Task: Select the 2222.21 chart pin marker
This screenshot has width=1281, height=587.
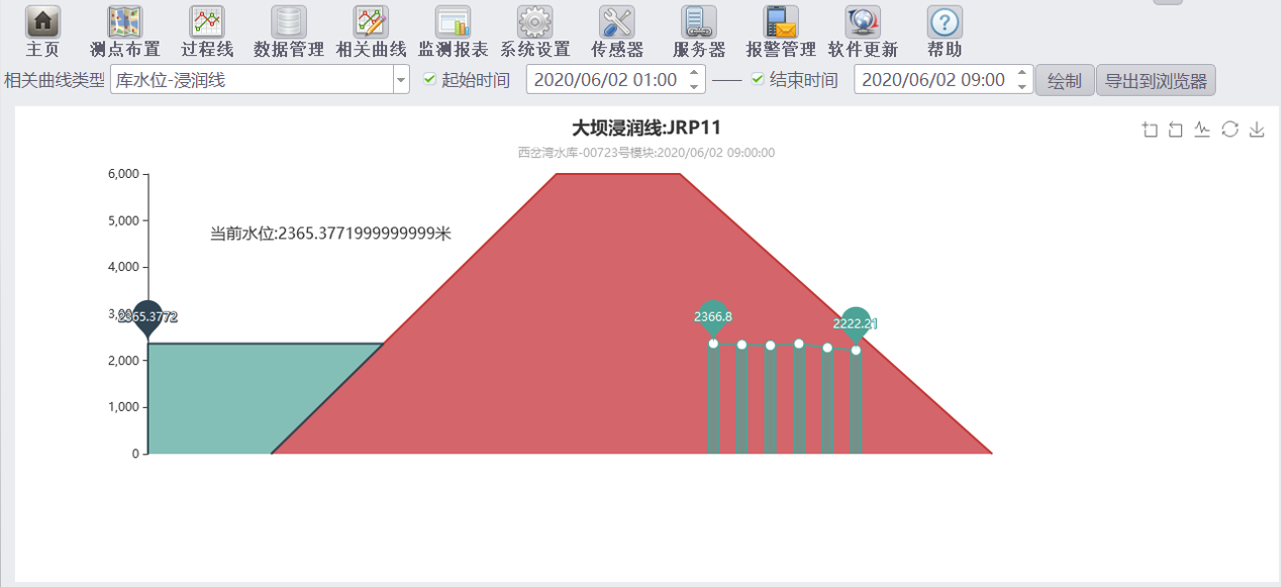Action: [855, 324]
